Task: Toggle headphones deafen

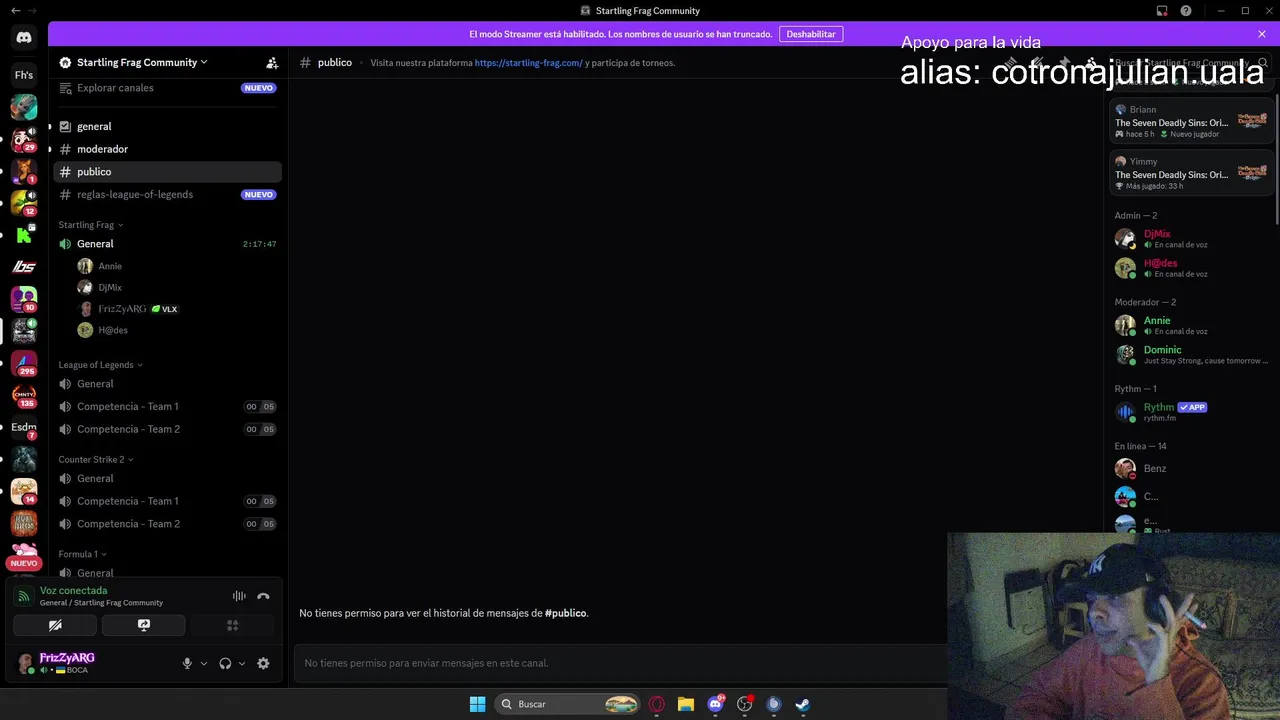Action: [x=225, y=663]
